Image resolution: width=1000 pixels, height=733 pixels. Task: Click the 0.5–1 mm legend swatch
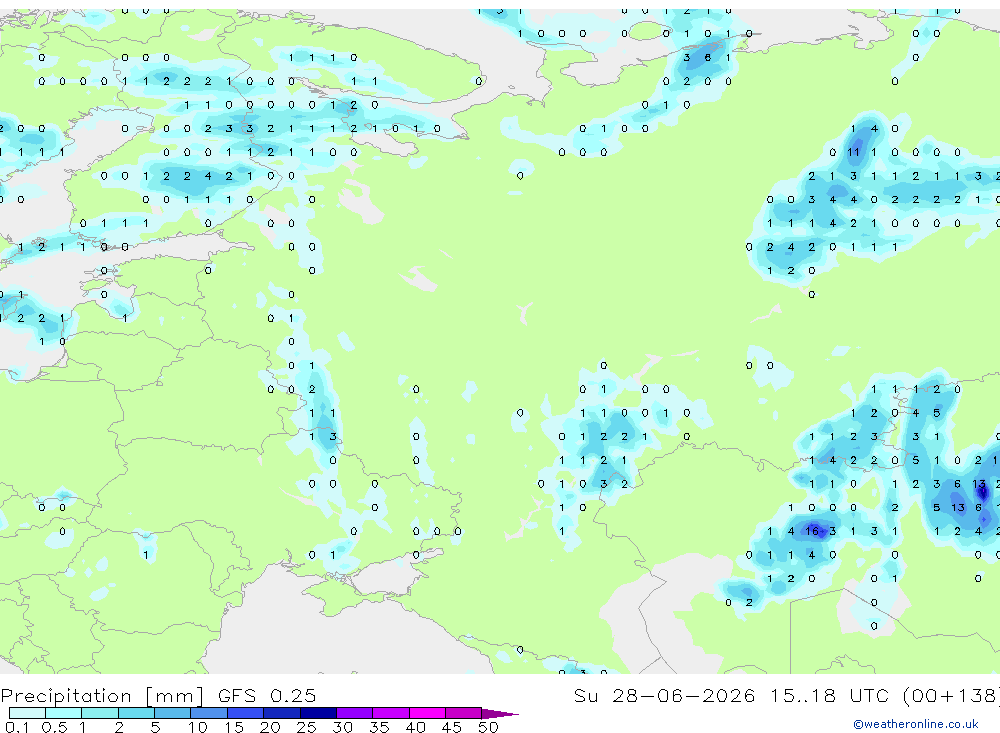63,713
